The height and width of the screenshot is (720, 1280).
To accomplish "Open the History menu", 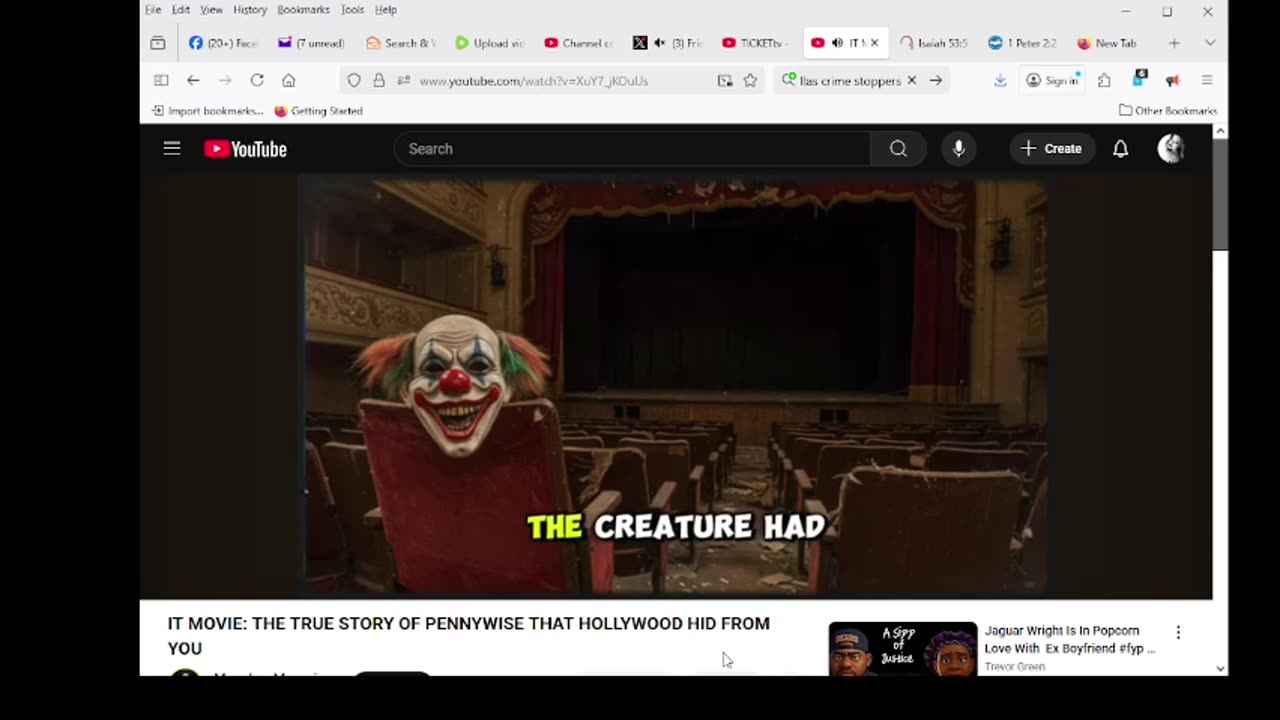I will pyautogui.click(x=250, y=10).
